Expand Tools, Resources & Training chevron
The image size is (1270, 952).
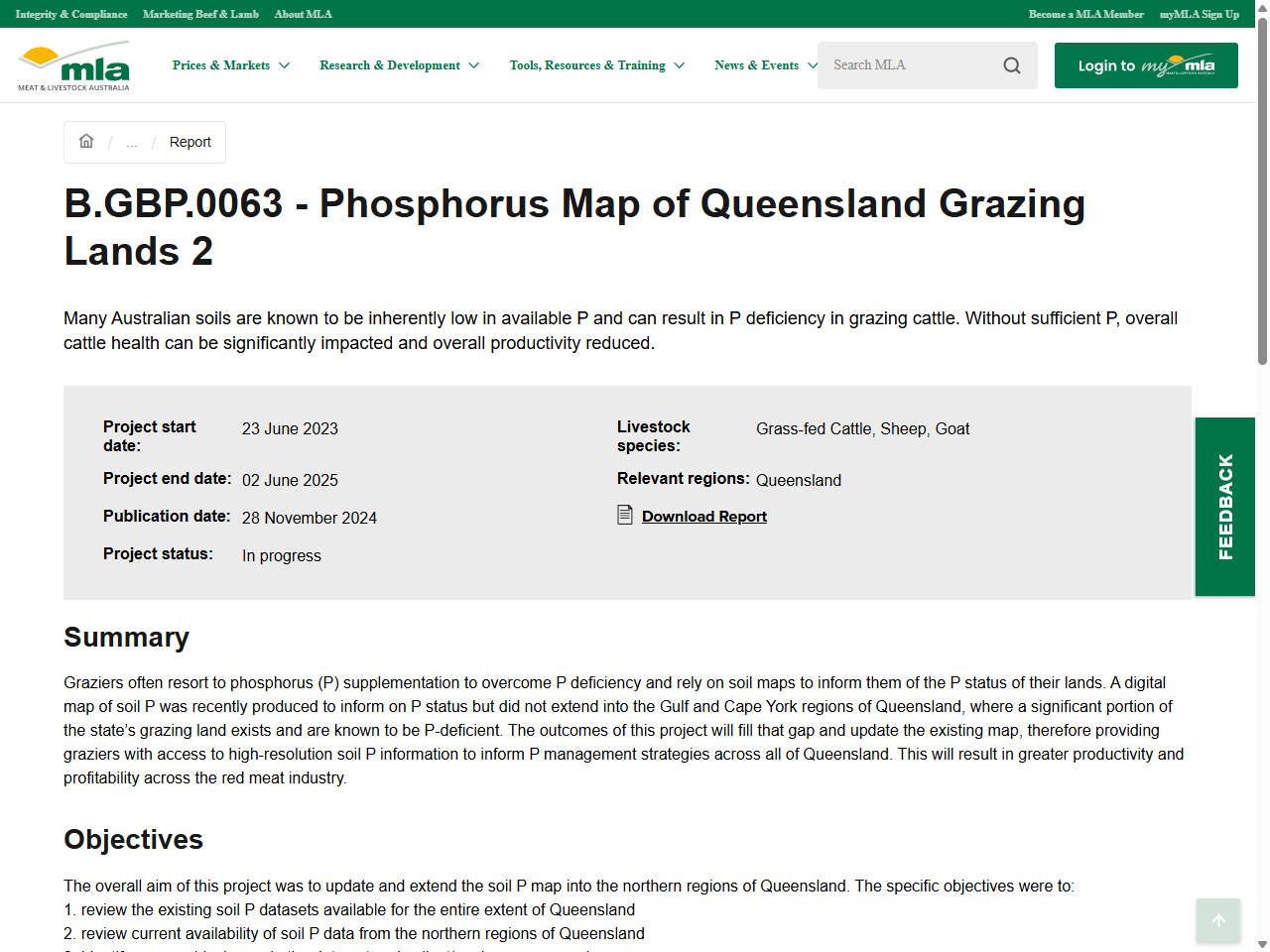pos(680,65)
